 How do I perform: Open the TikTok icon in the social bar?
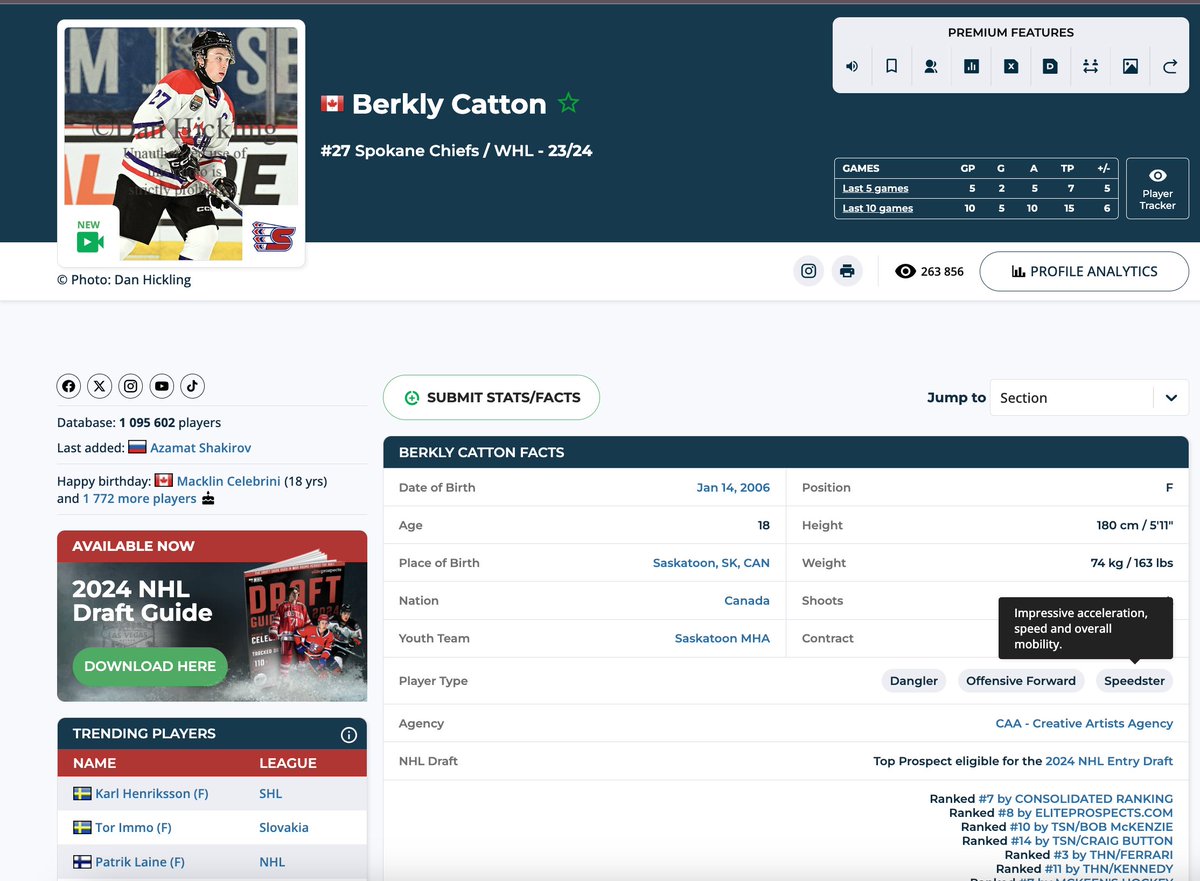(x=192, y=386)
